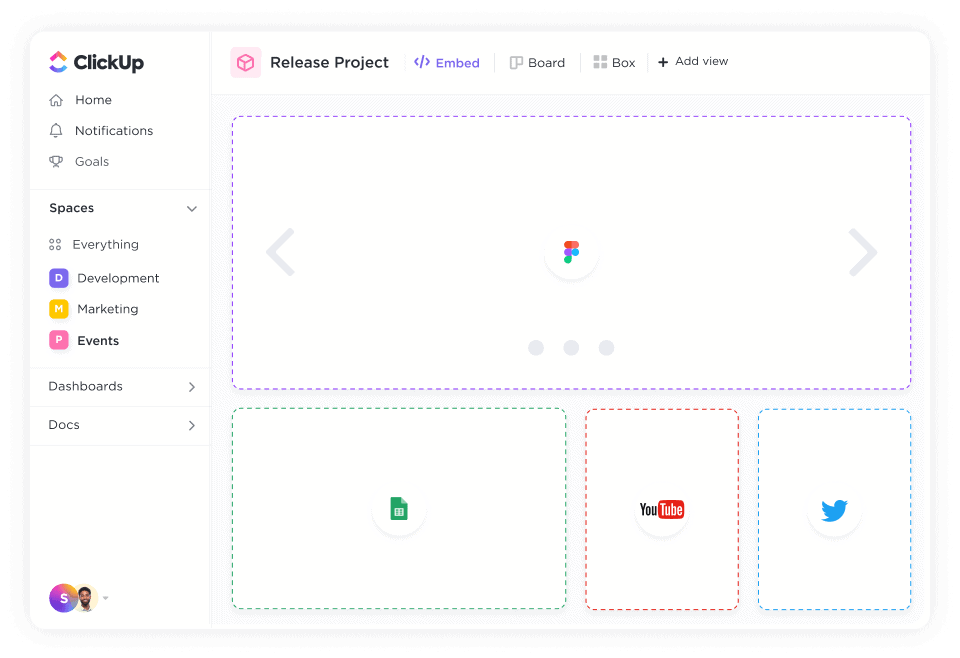
Task: Select the Everything space
Action: 94,245
